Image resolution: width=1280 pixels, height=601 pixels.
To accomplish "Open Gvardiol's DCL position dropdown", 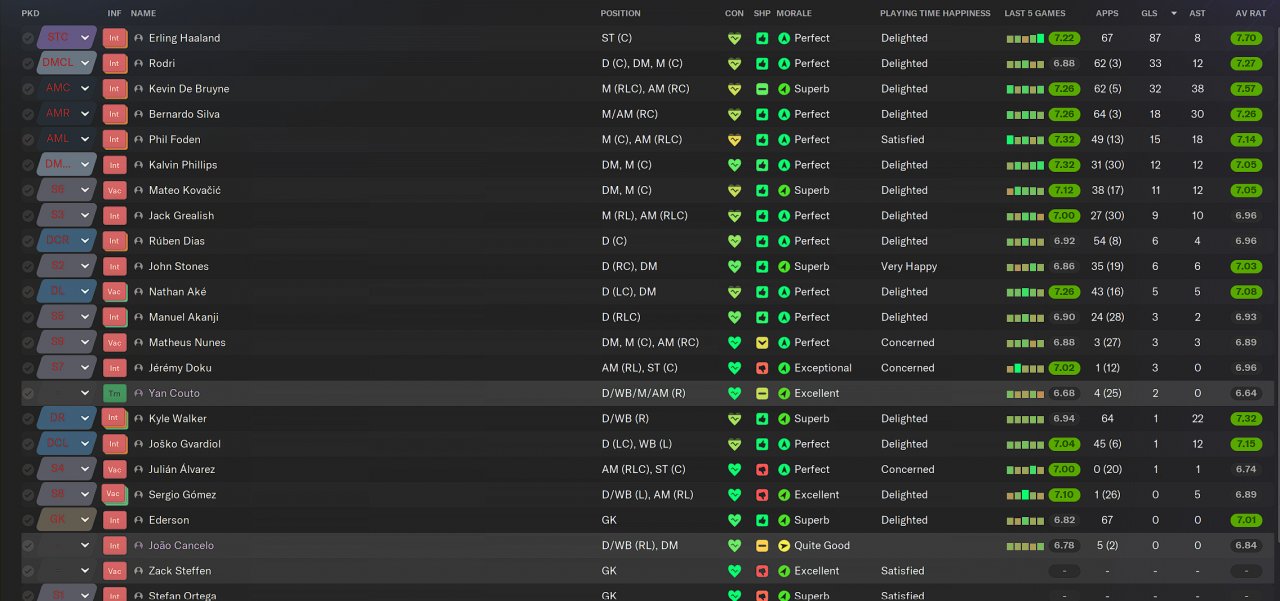I will [x=85, y=444].
